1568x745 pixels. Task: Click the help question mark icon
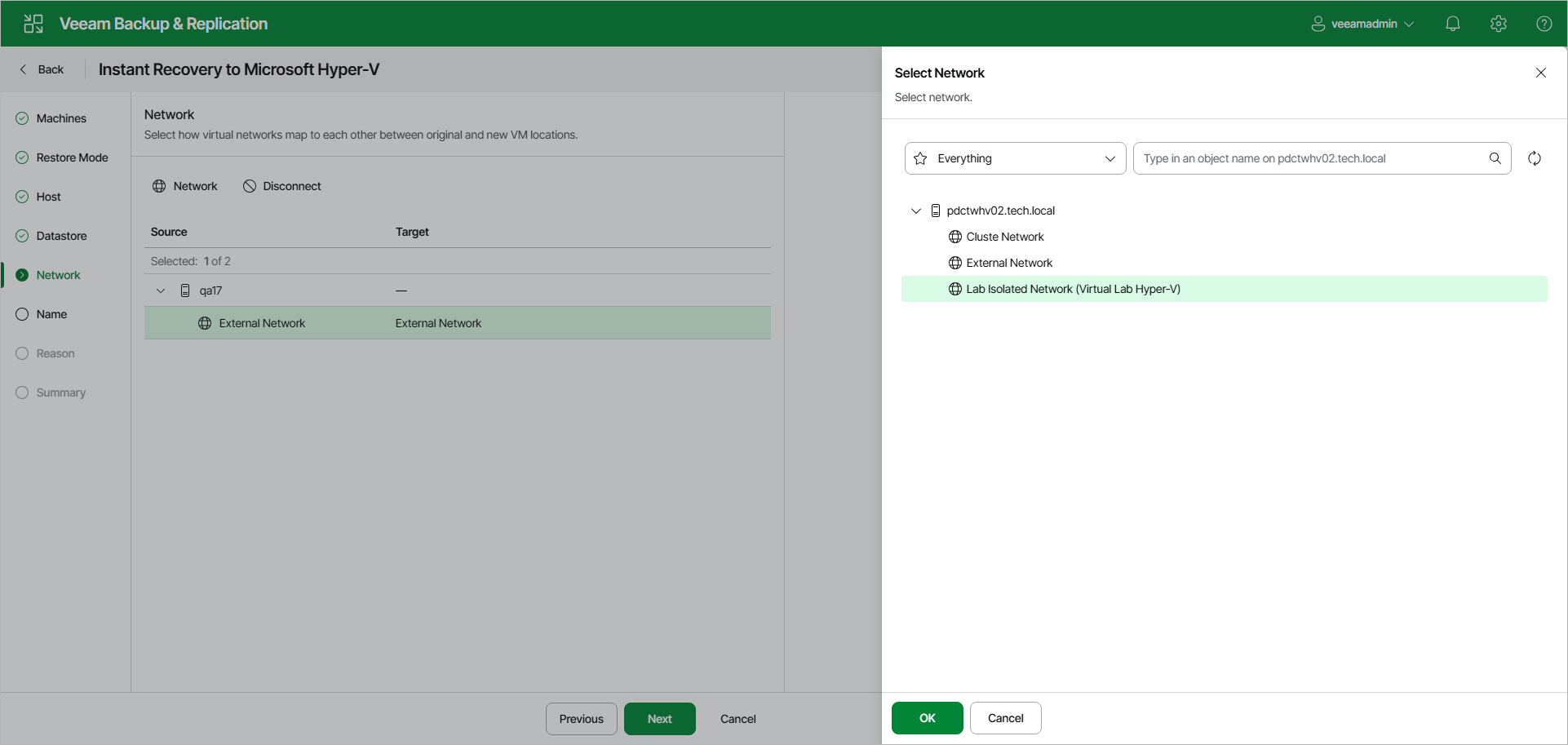coord(1544,23)
